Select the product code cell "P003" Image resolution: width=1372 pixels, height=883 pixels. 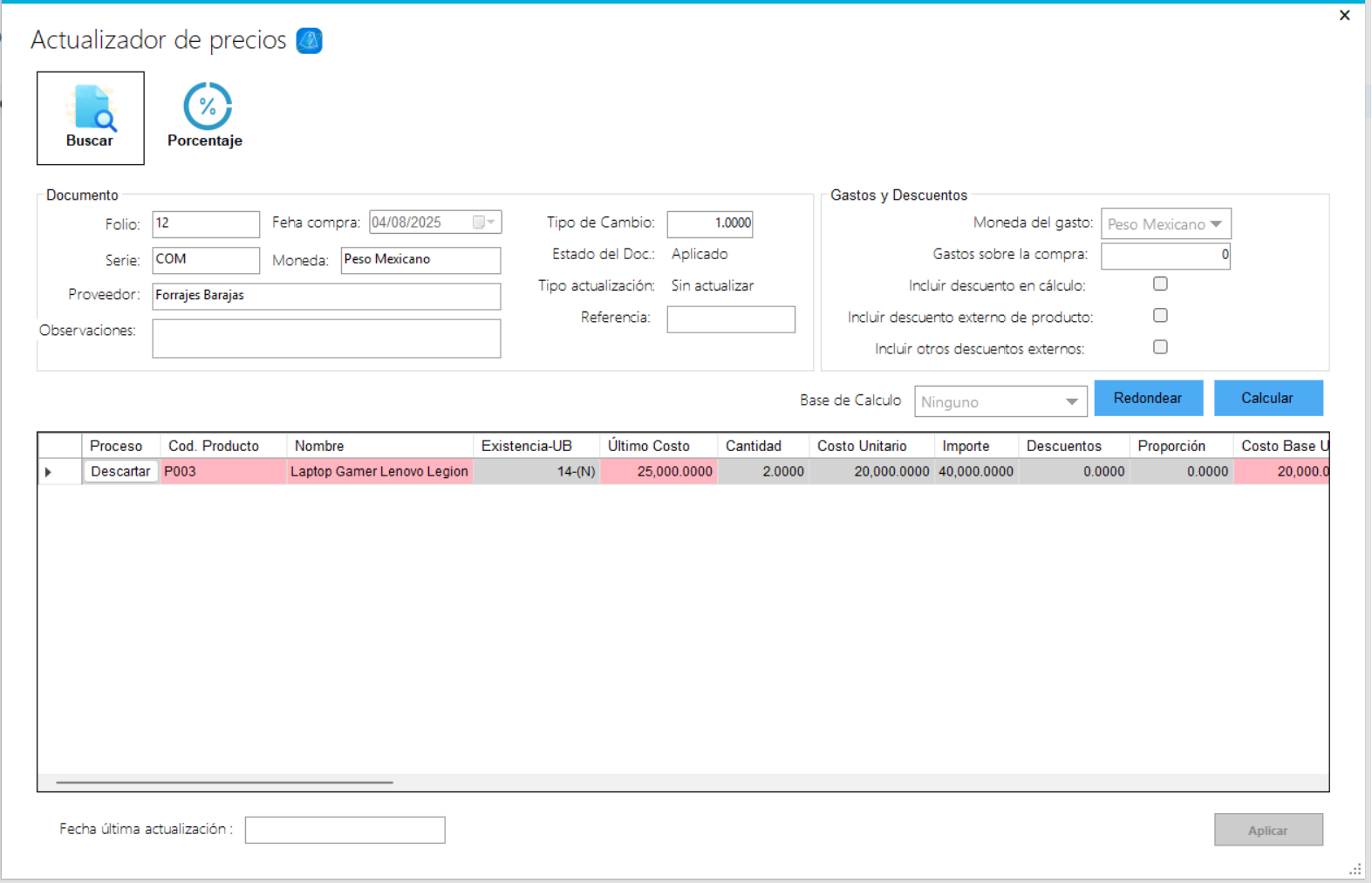(x=223, y=472)
